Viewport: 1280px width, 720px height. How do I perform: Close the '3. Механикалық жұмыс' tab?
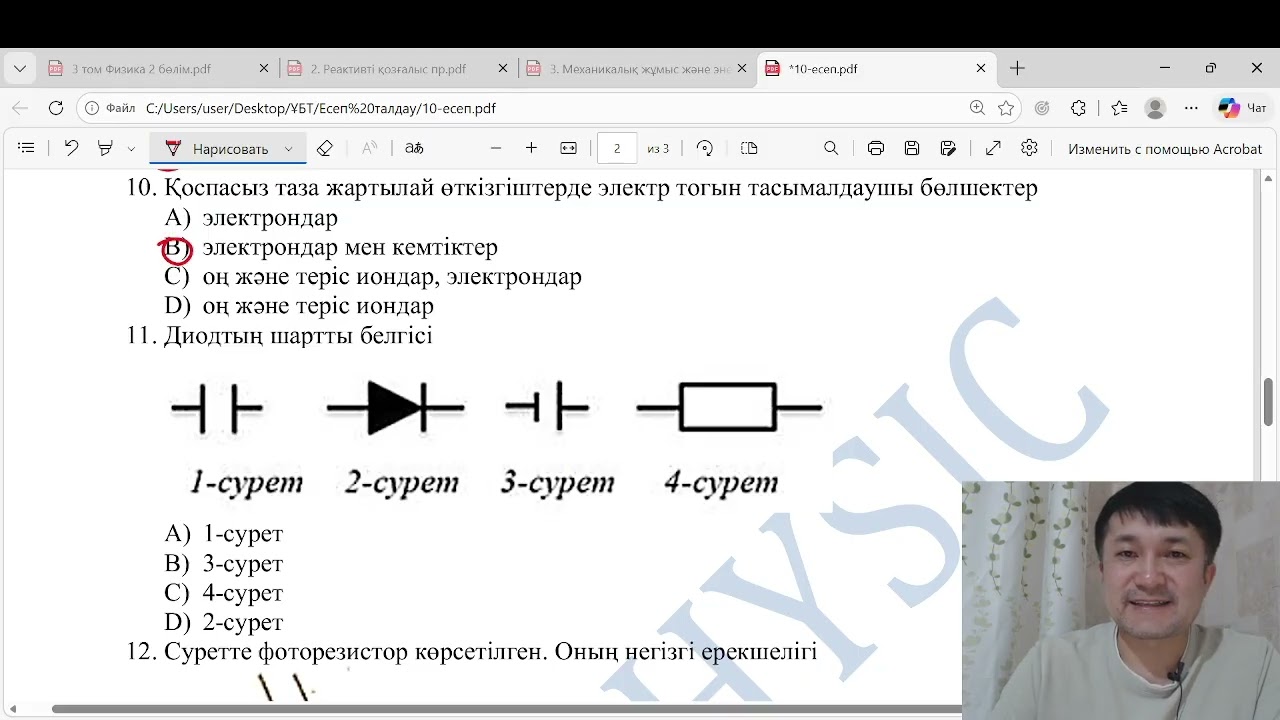[742, 69]
